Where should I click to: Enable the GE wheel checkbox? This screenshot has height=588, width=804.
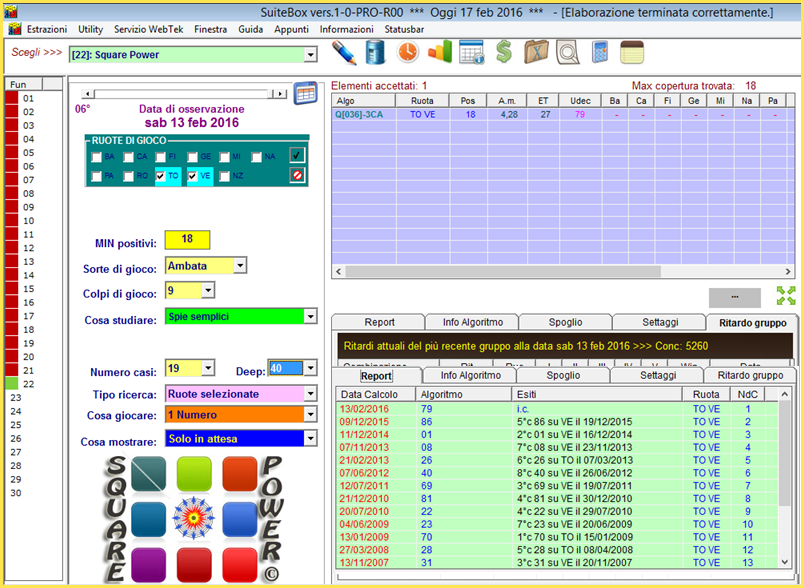click(x=192, y=157)
